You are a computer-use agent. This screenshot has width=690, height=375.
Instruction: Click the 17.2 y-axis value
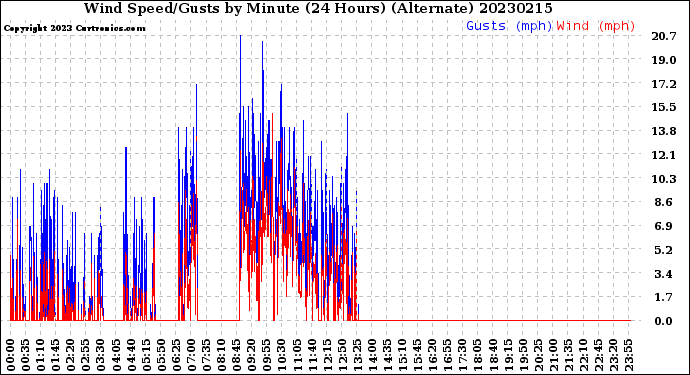coord(664,84)
